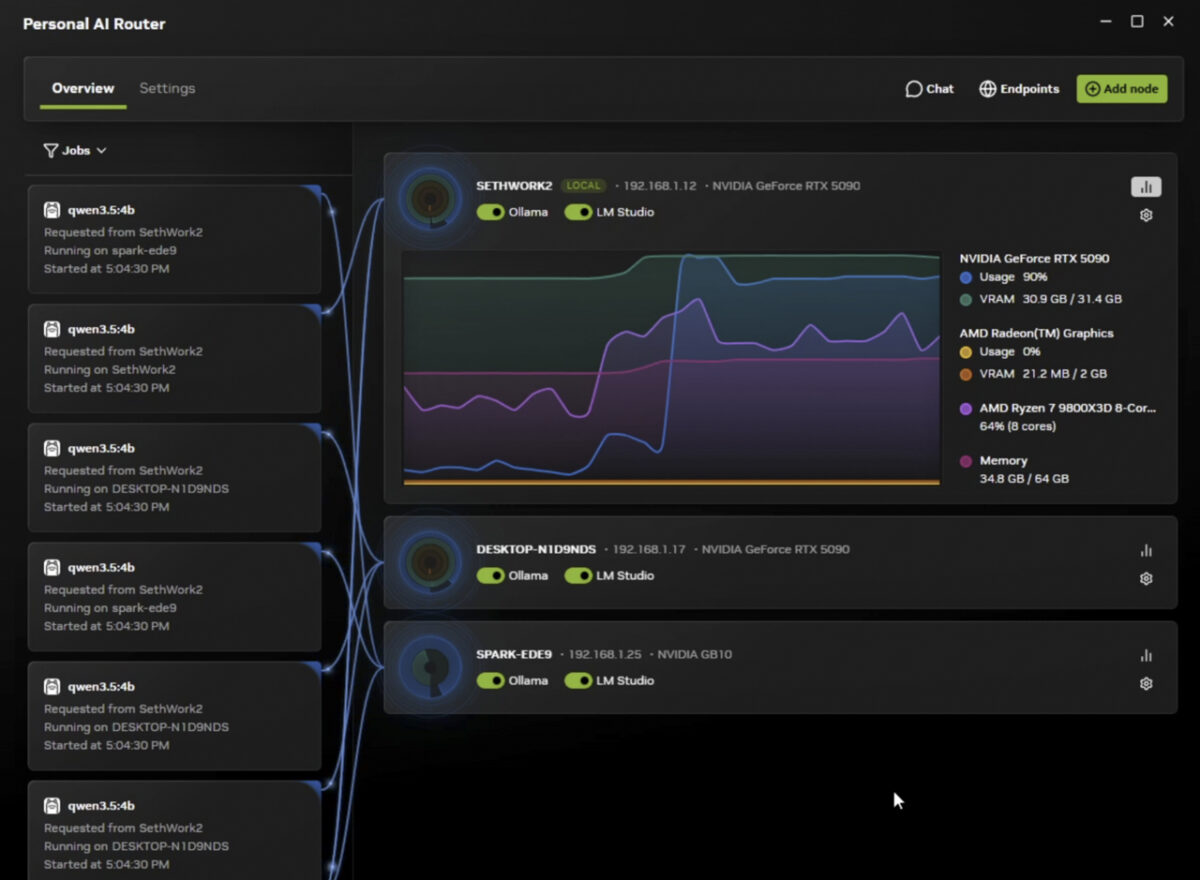
Task: Click the SETHWORK2 usage graph
Action: (671, 368)
